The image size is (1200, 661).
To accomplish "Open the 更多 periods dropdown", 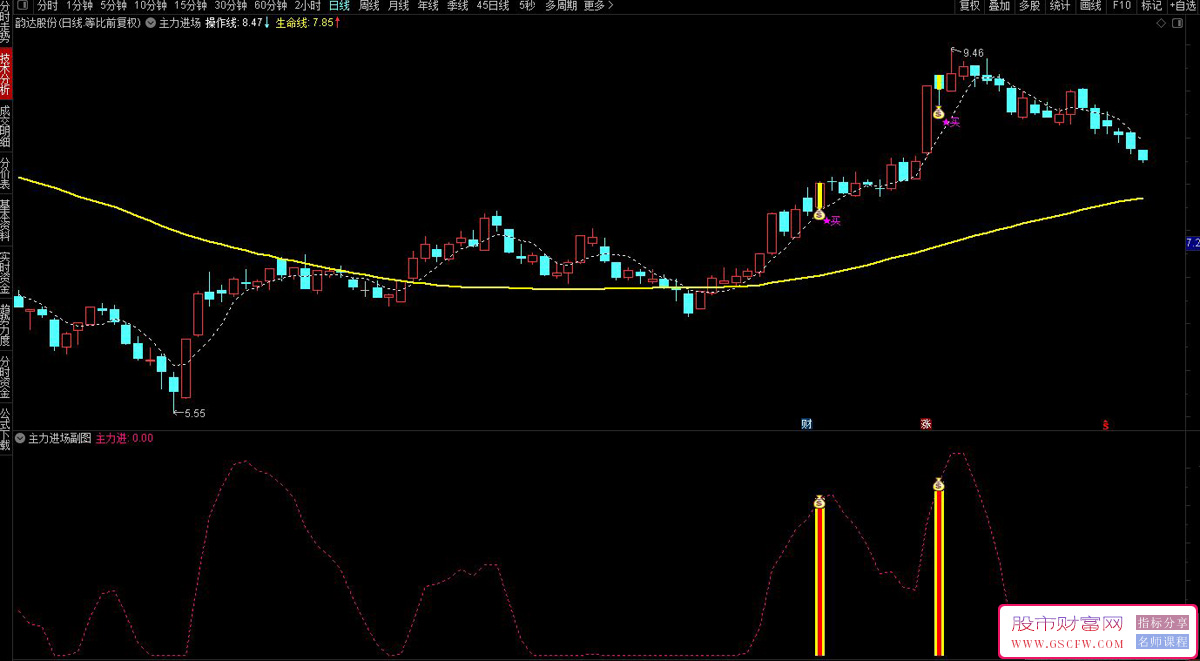I will click(x=599, y=5).
